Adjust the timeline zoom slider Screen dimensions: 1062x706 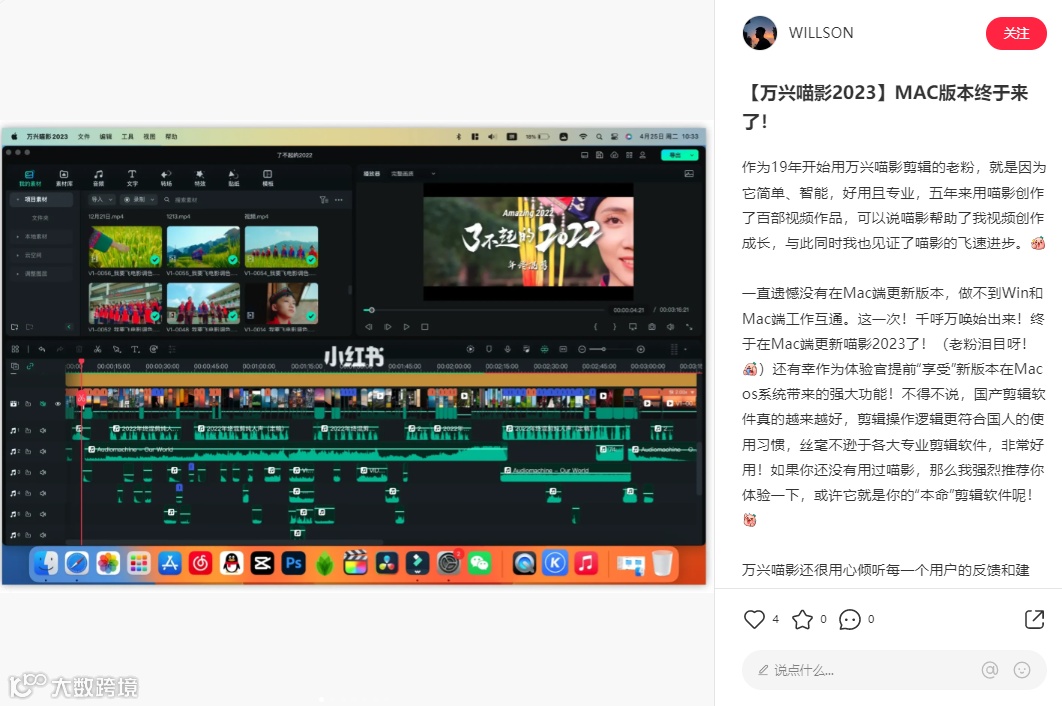[605, 349]
